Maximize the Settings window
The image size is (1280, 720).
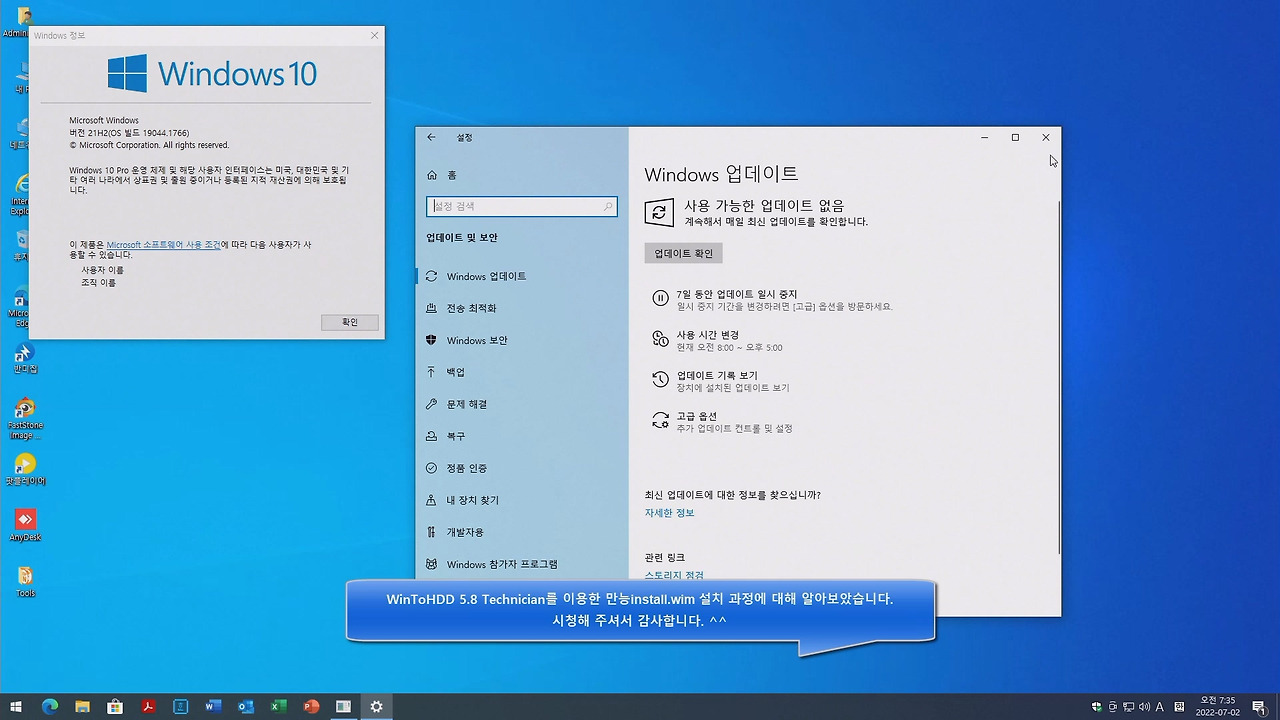[1015, 138]
